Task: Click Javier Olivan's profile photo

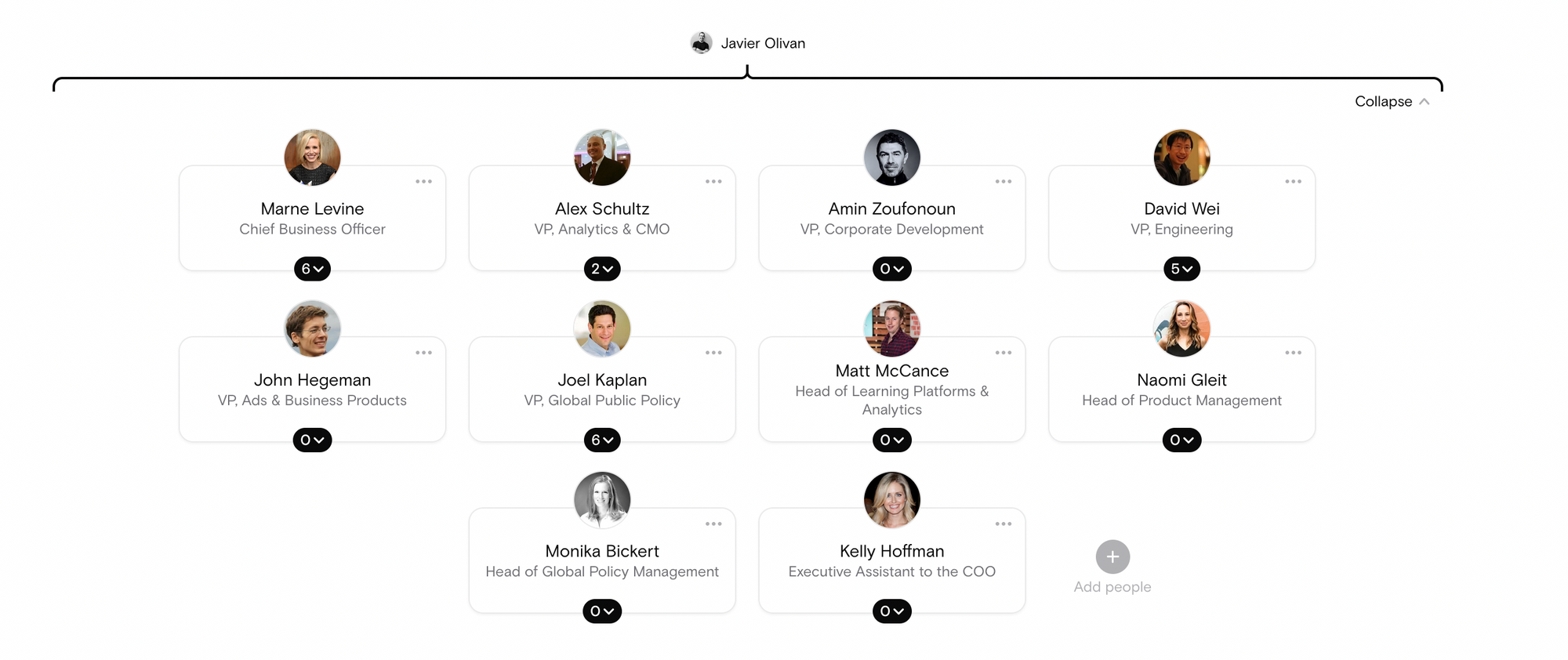Action: tap(701, 43)
